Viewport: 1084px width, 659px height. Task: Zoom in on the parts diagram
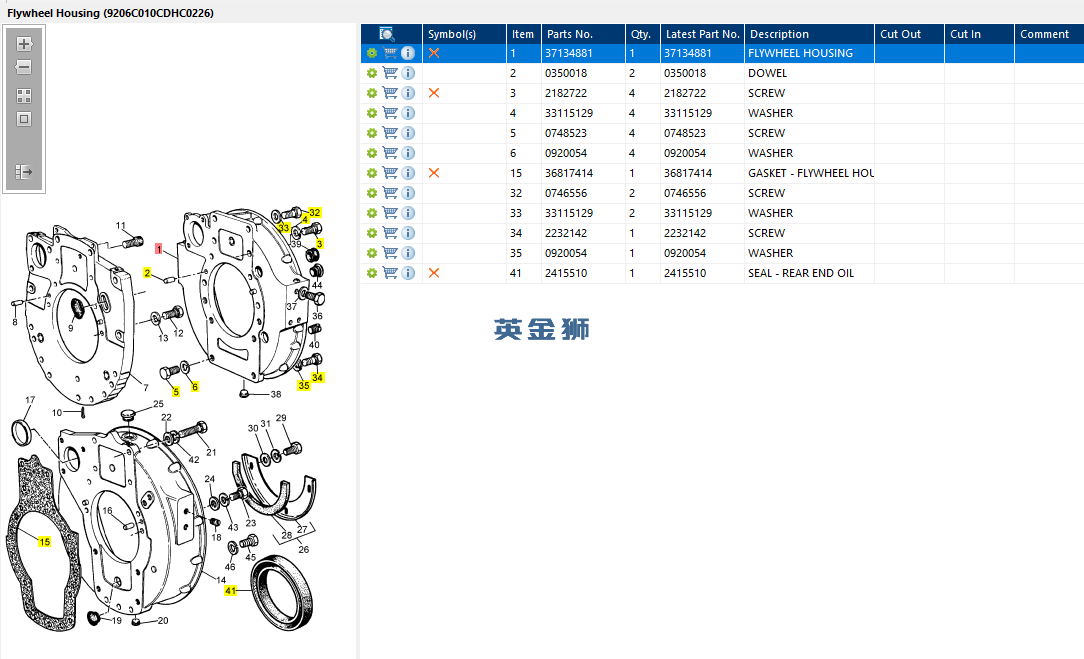[x=24, y=44]
